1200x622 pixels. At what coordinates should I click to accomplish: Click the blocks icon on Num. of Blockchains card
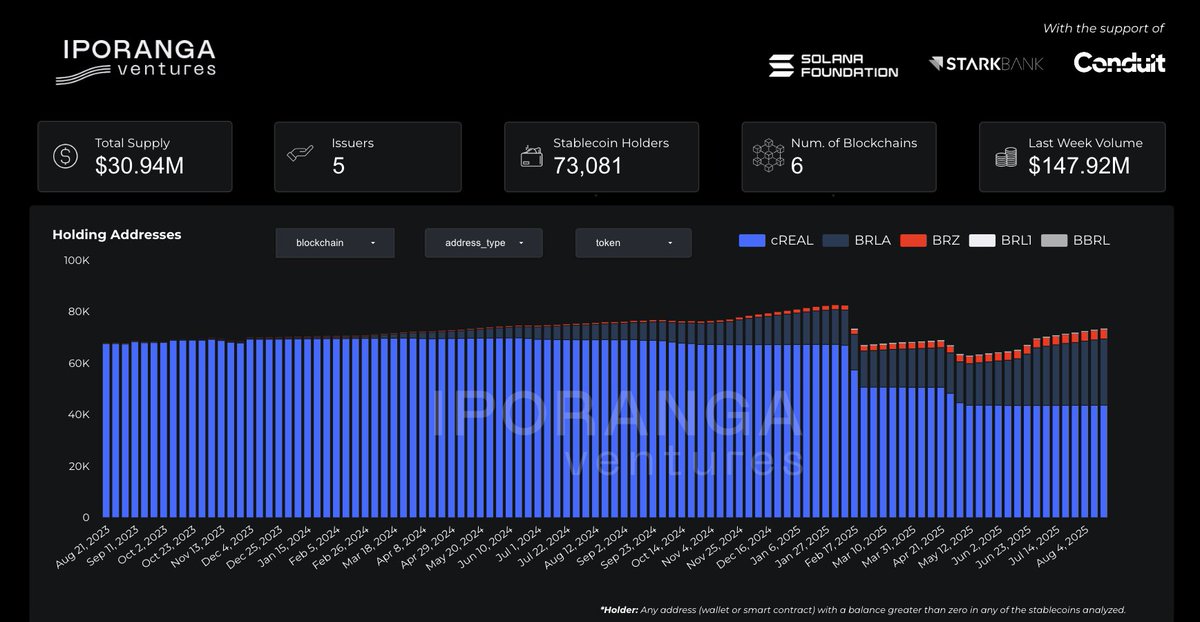(766, 156)
